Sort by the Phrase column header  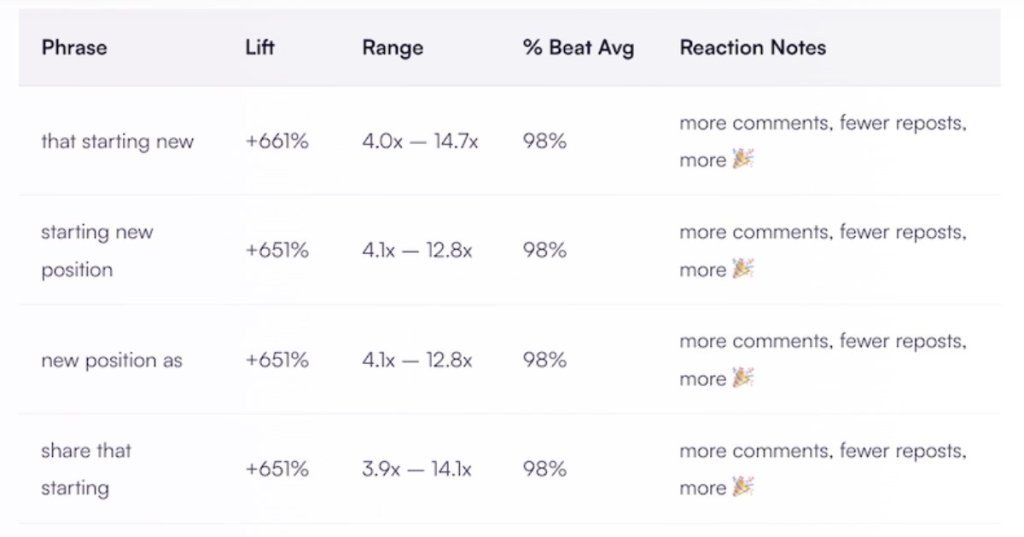[74, 48]
